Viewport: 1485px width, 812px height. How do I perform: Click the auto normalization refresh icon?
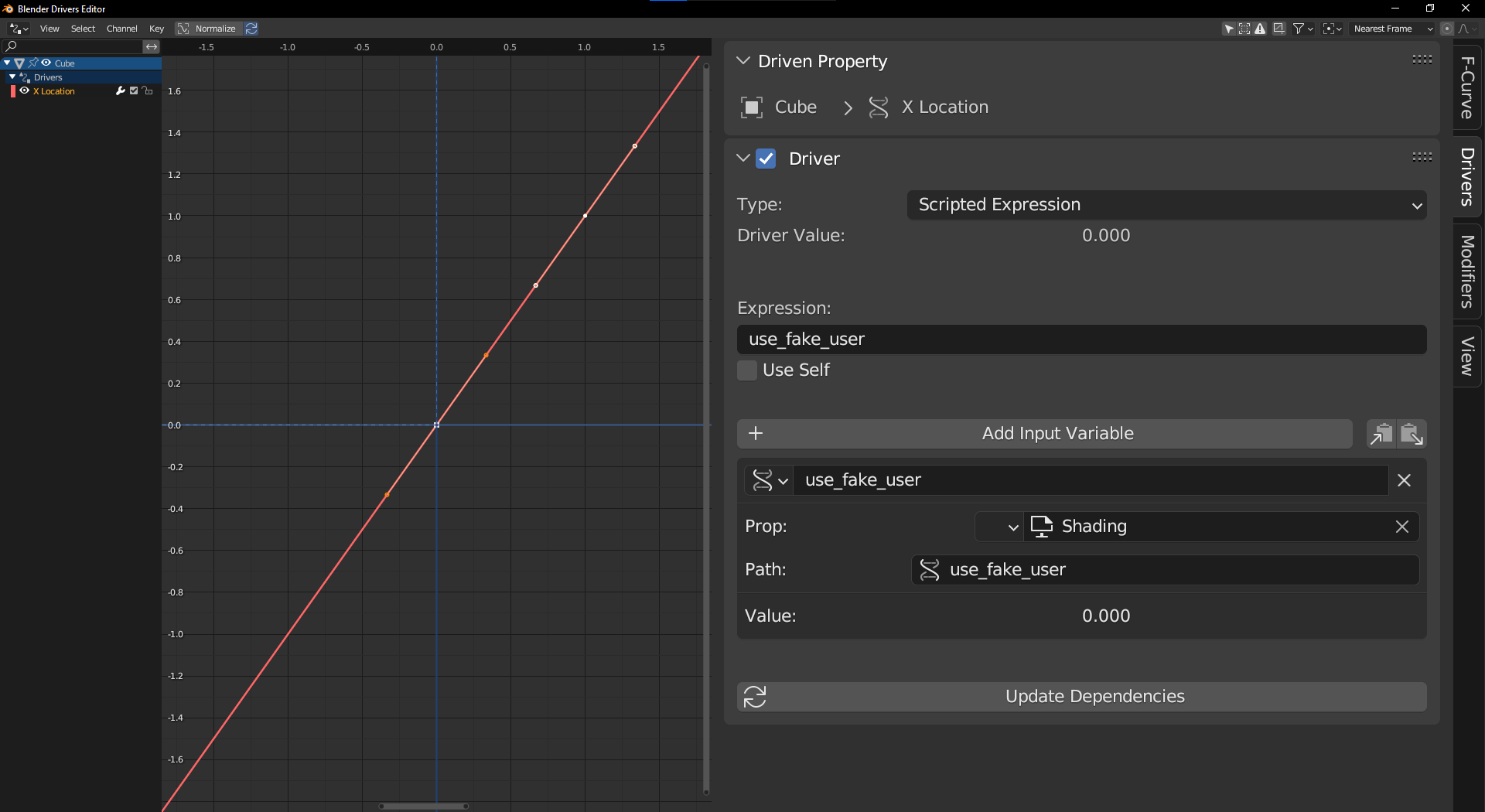pyautogui.click(x=251, y=29)
